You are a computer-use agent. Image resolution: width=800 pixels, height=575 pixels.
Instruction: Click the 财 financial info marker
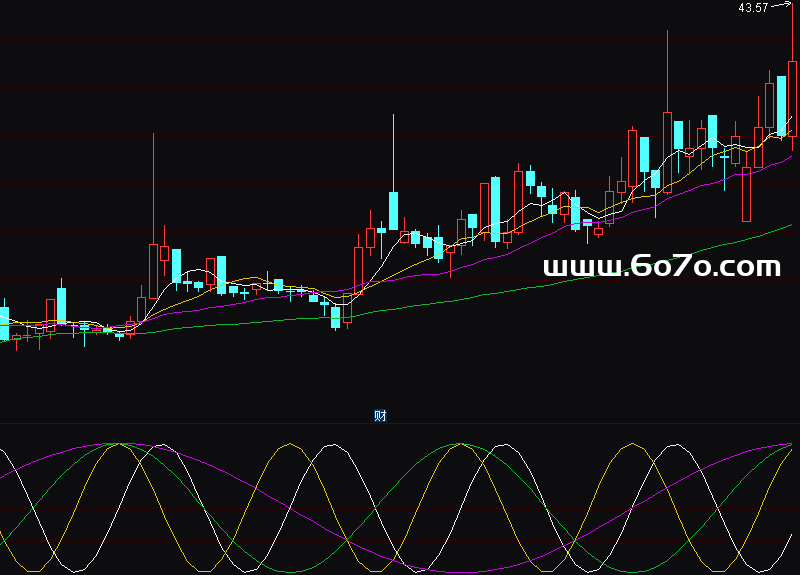click(x=380, y=416)
